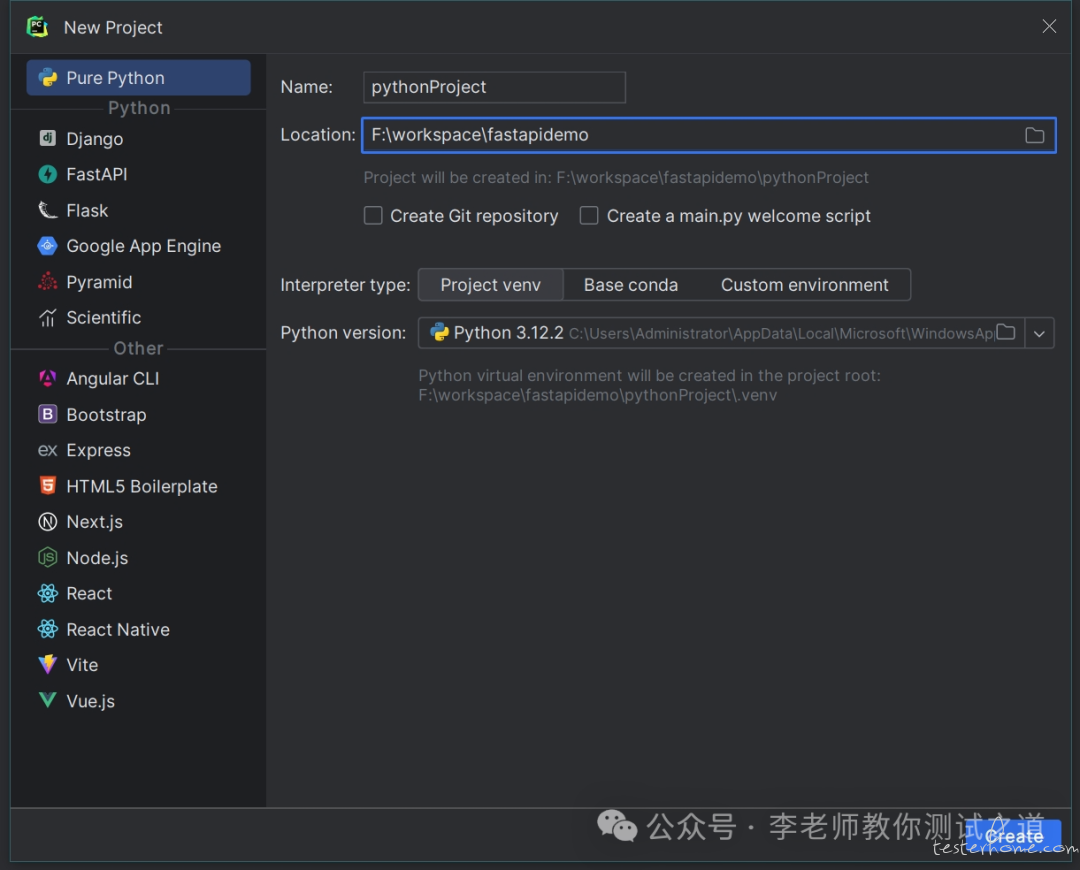This screenshot has height=870, width=1080.
Task: Pick React from project list
Action: pyautogui.click(x=138, y=593)
